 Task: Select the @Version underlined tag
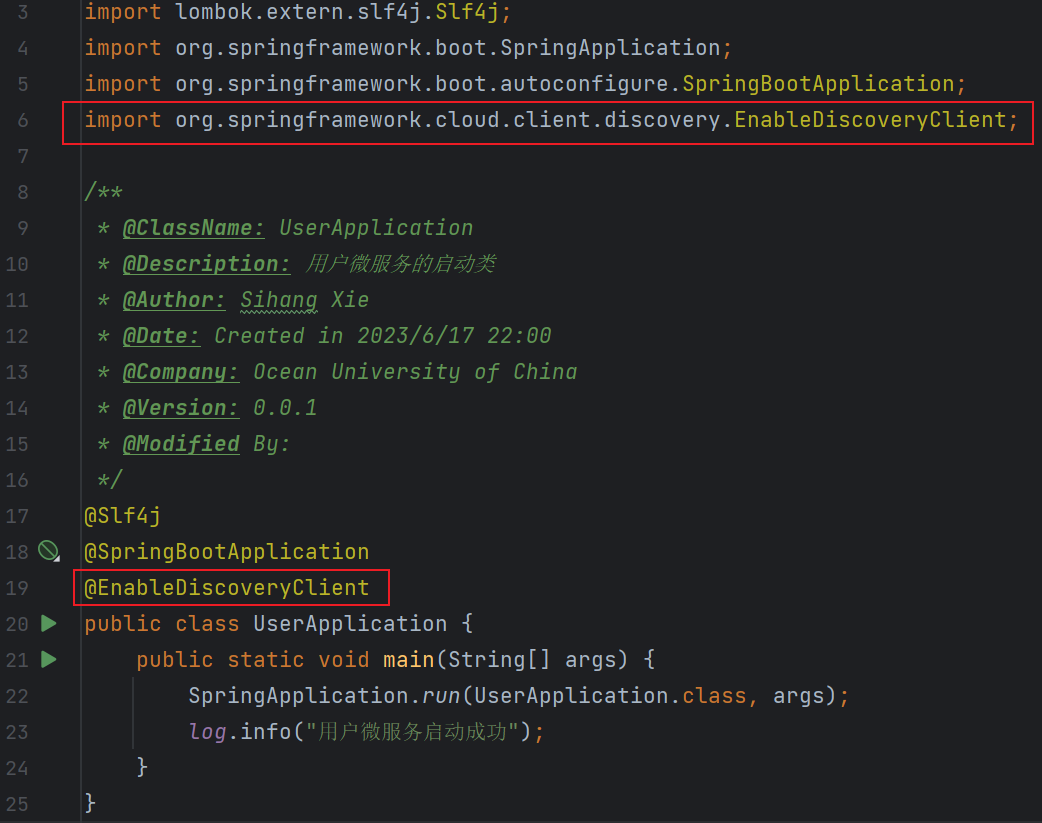180,407
